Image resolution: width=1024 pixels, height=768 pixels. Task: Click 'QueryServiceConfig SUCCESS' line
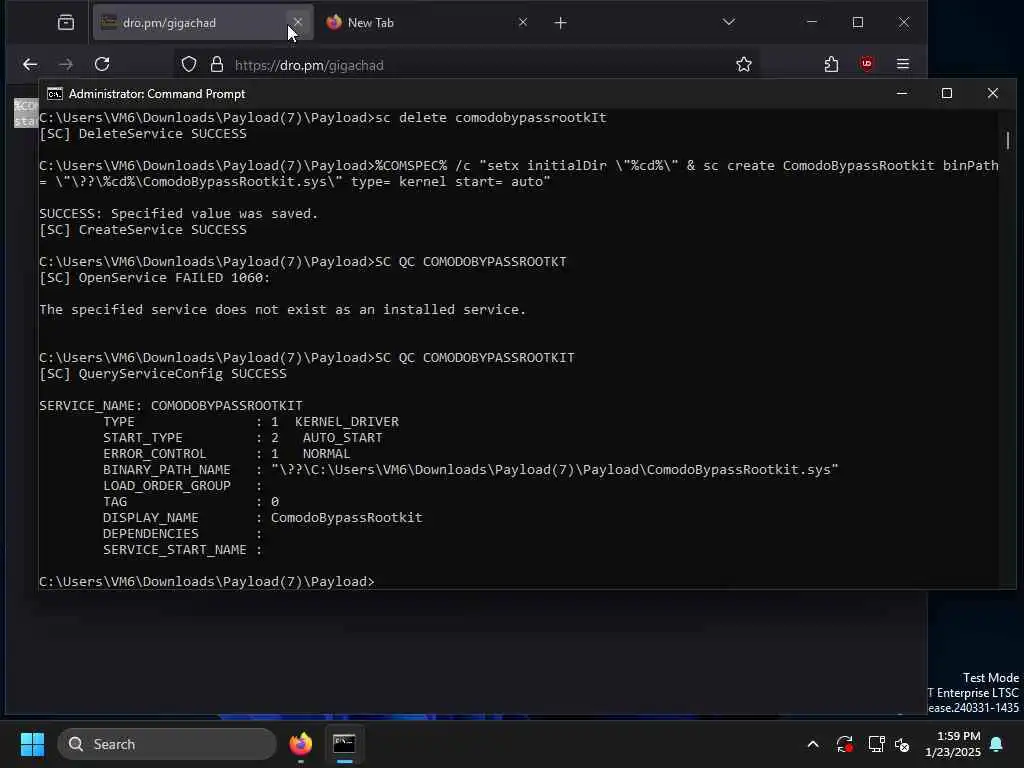point(163,374)
